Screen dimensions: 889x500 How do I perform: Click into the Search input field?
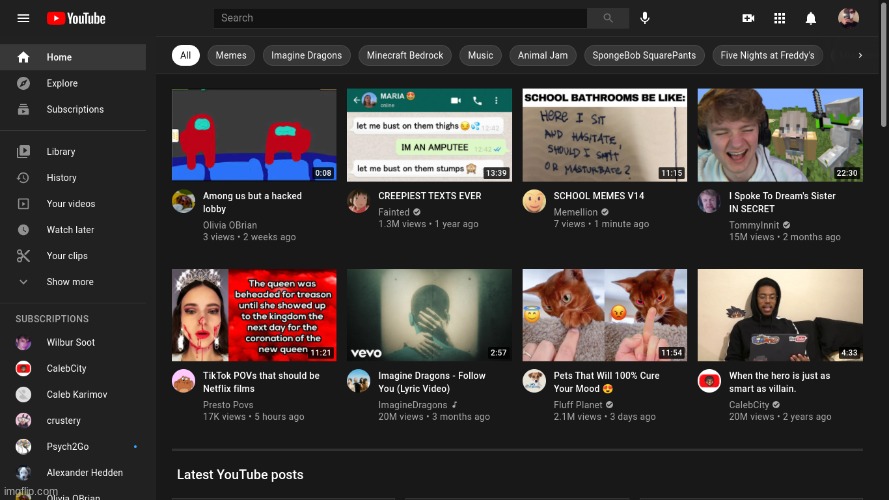pyautogui.click(x=400, y=18)
